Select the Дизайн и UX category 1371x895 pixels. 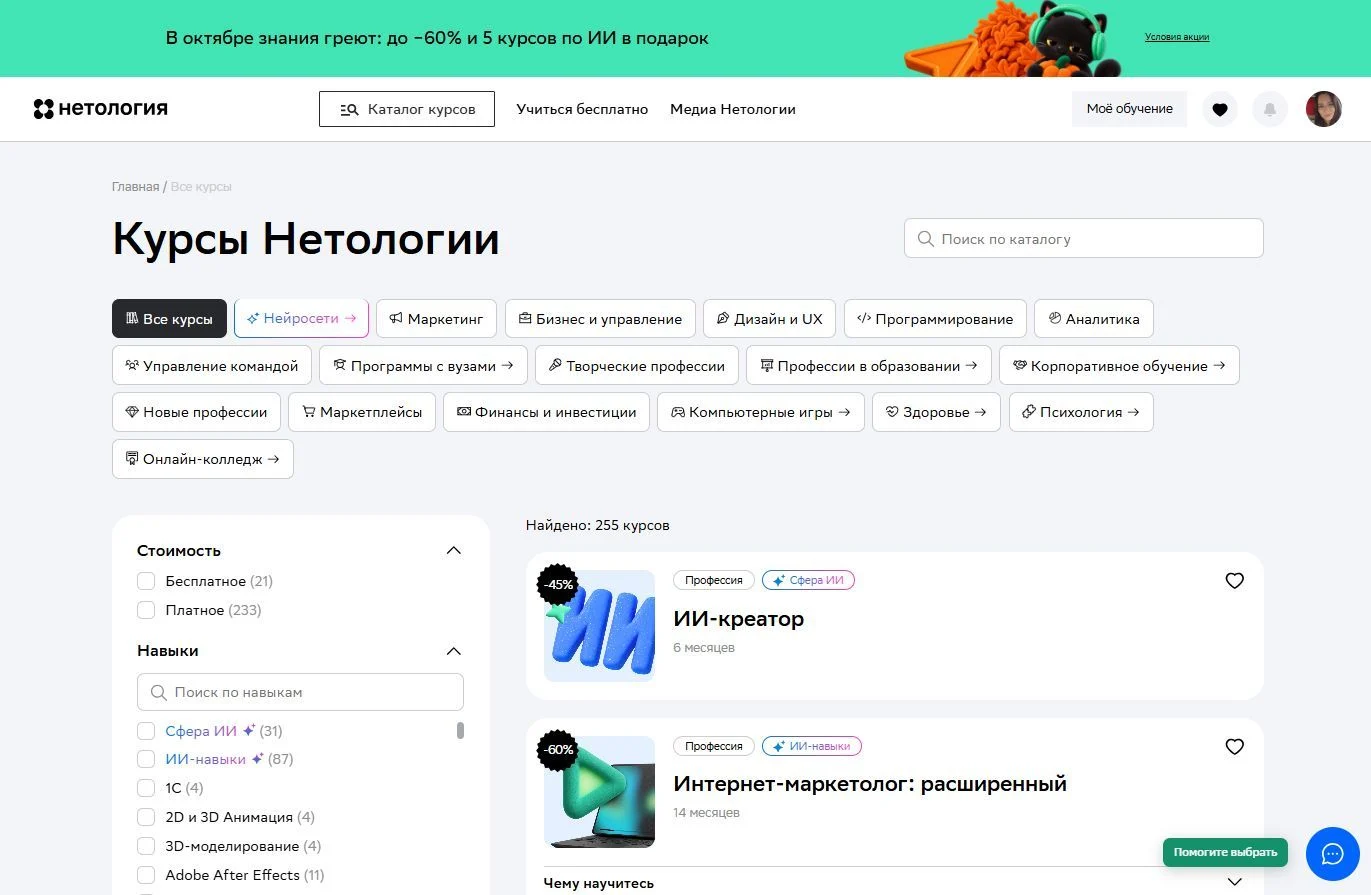pyautogui.click(x=770, y=319)
